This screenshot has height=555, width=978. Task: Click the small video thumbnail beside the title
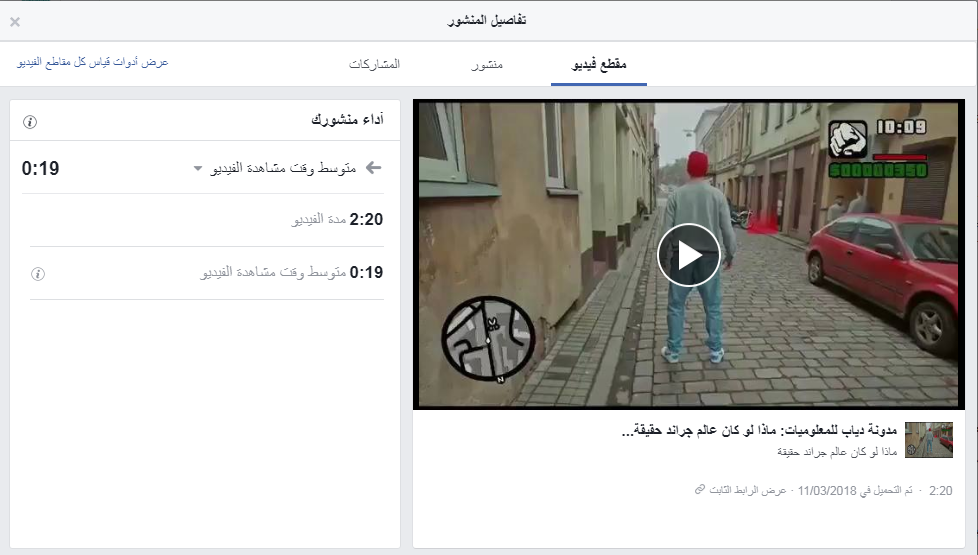929,440
